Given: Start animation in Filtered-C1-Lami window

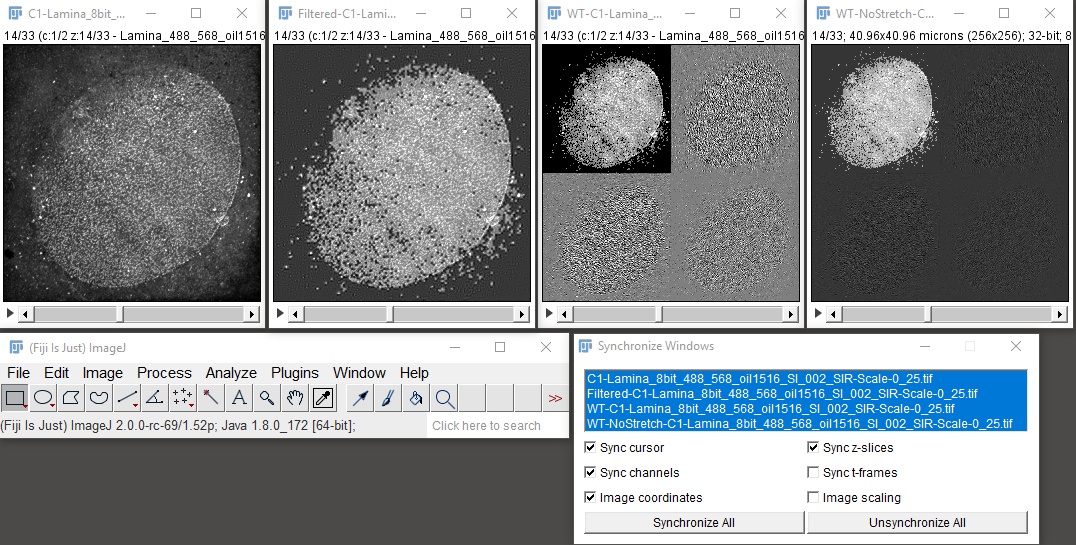Looking at the screenshot, I should (279, 314).
